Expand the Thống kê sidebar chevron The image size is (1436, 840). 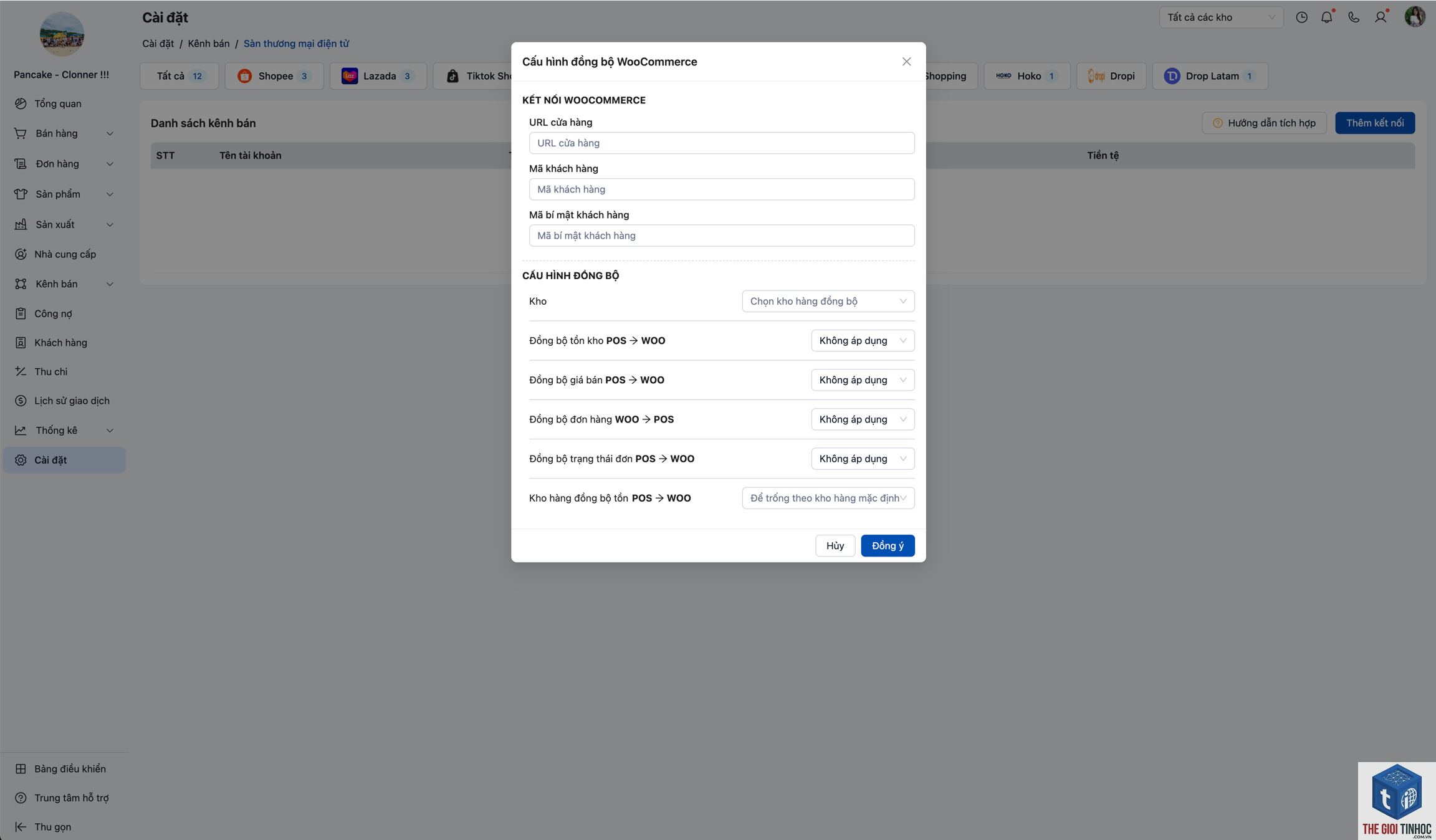point(110,431)
